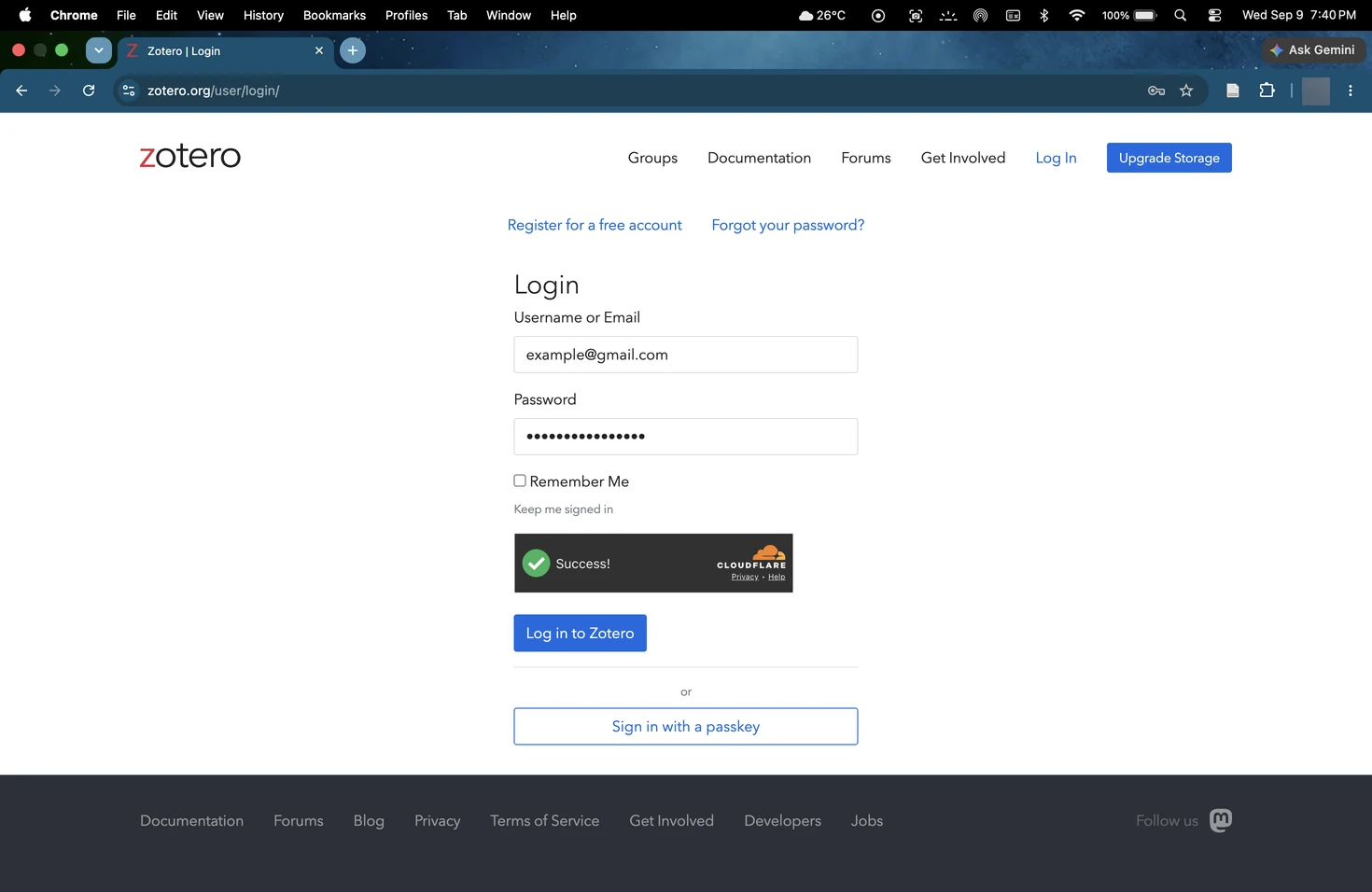
Task: Open the Edit menu
Action: (166, 15)
